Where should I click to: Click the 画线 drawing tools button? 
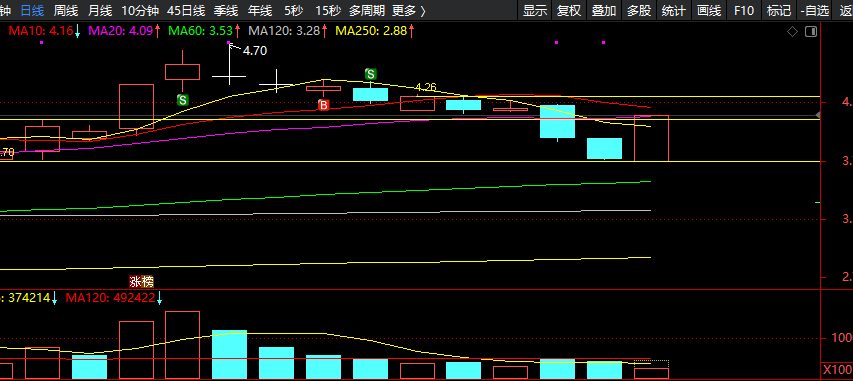click(x=709, y=10)
